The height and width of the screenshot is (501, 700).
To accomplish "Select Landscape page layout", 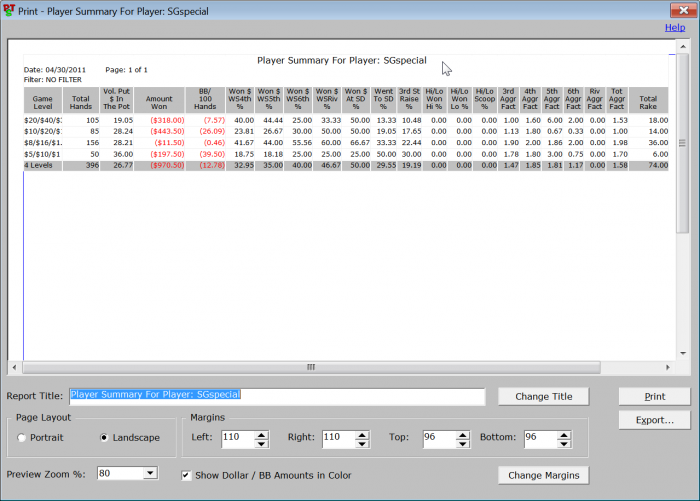I will [106, 438].
